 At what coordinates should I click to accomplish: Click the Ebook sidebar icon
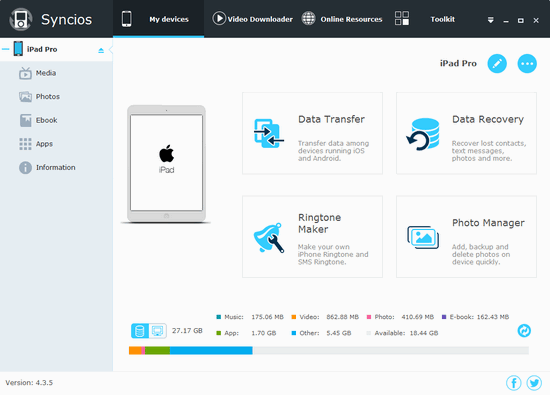[x=25, y=120]
